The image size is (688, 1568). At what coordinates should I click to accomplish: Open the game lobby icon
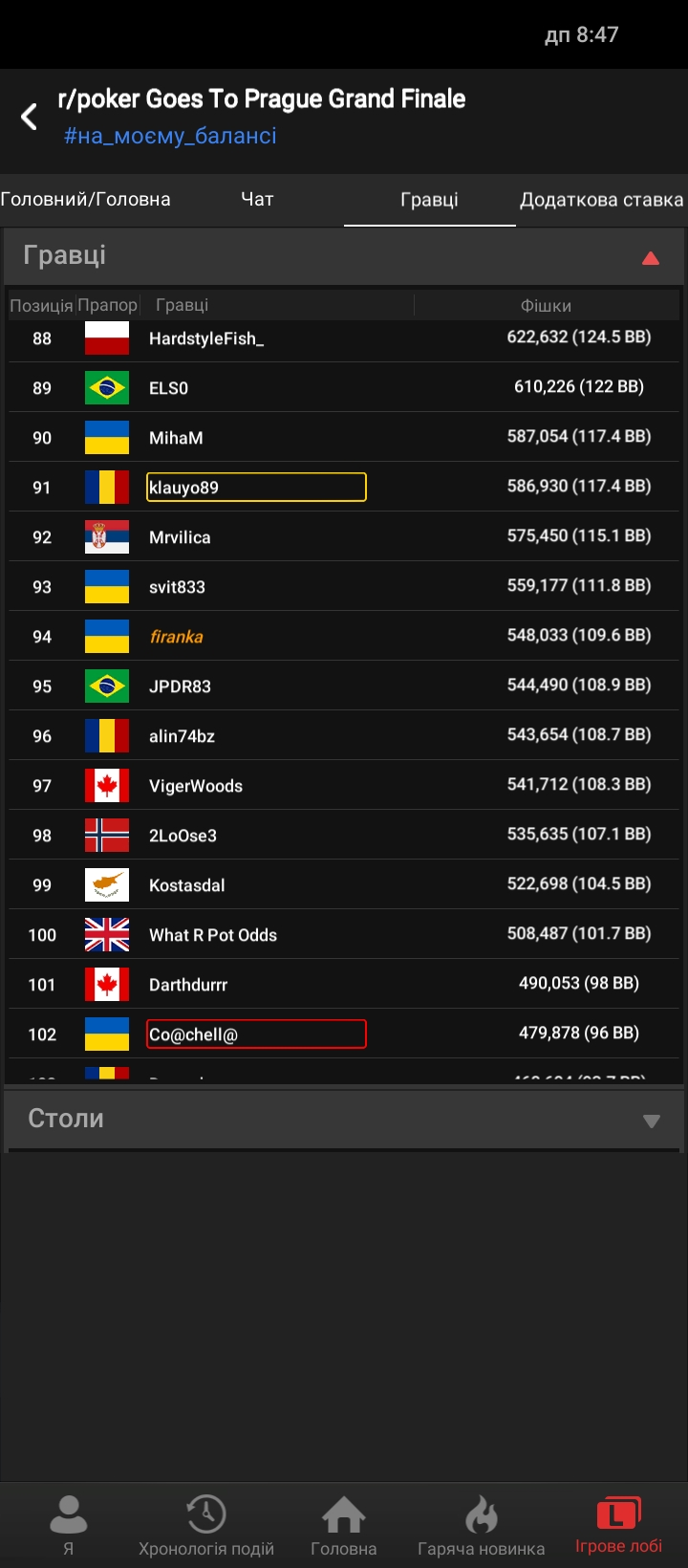[x=618, y=1516]
